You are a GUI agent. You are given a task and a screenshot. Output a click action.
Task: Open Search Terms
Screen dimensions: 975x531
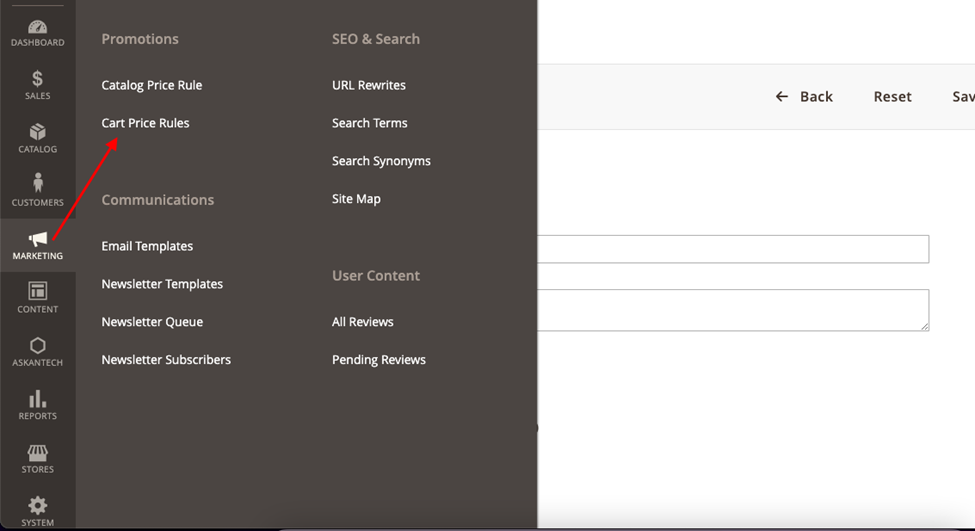[370, 123]
